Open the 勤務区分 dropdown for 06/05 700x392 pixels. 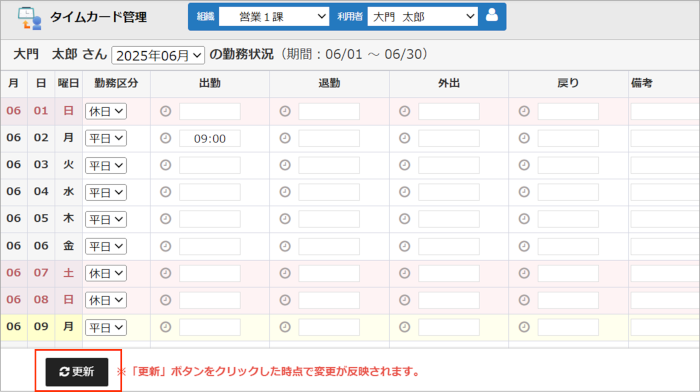pos(106,219)
